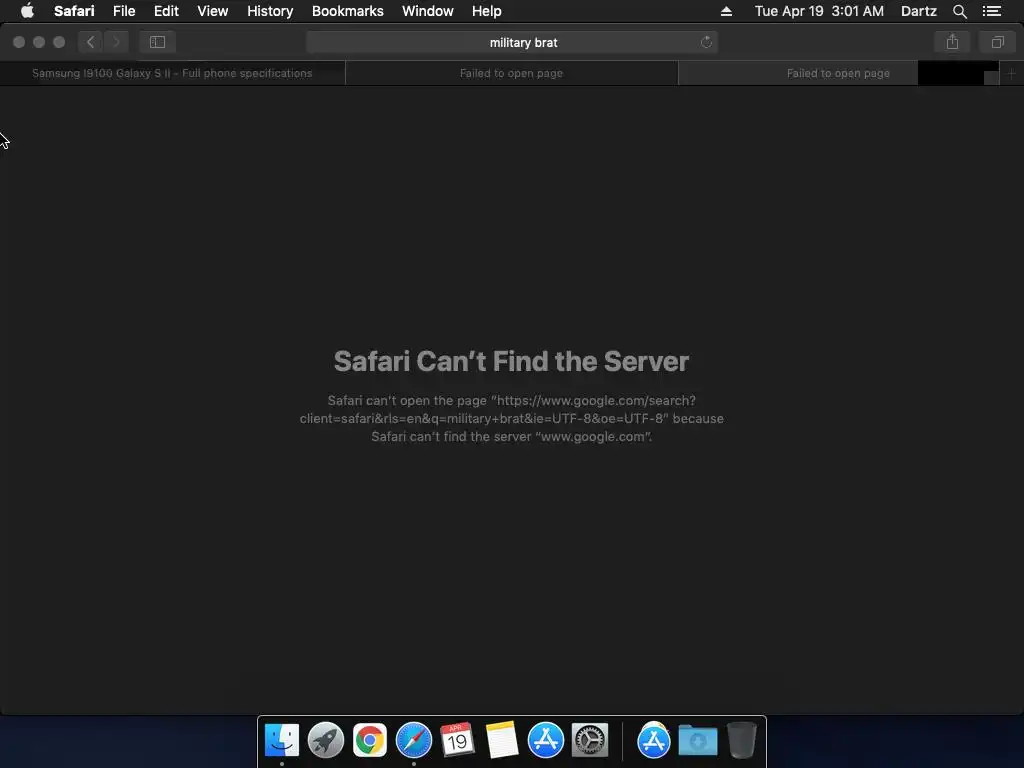
Task: Go forward with the forward arrow
Action: tap(116, 42)
